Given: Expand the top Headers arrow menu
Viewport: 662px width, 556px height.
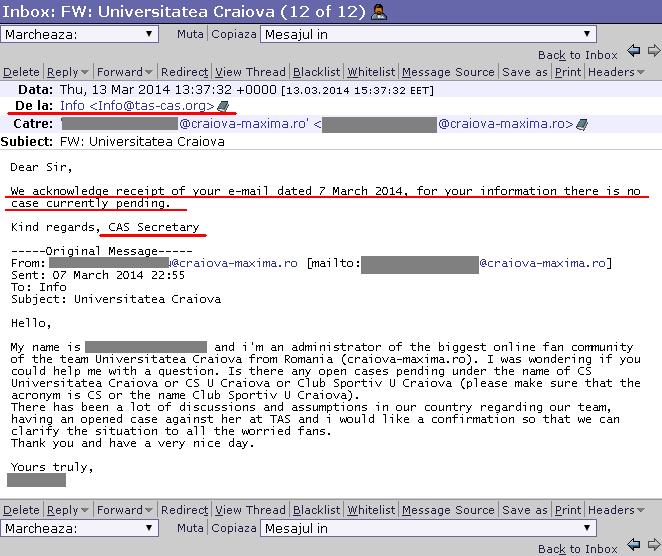Looking at the screenshot, I should [640, 73].
